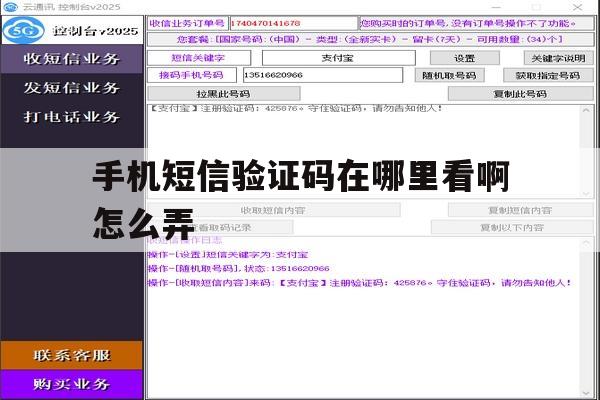Click 获取指定号码 button
Screen dimensions: 600x400
[x=548, y=75]
